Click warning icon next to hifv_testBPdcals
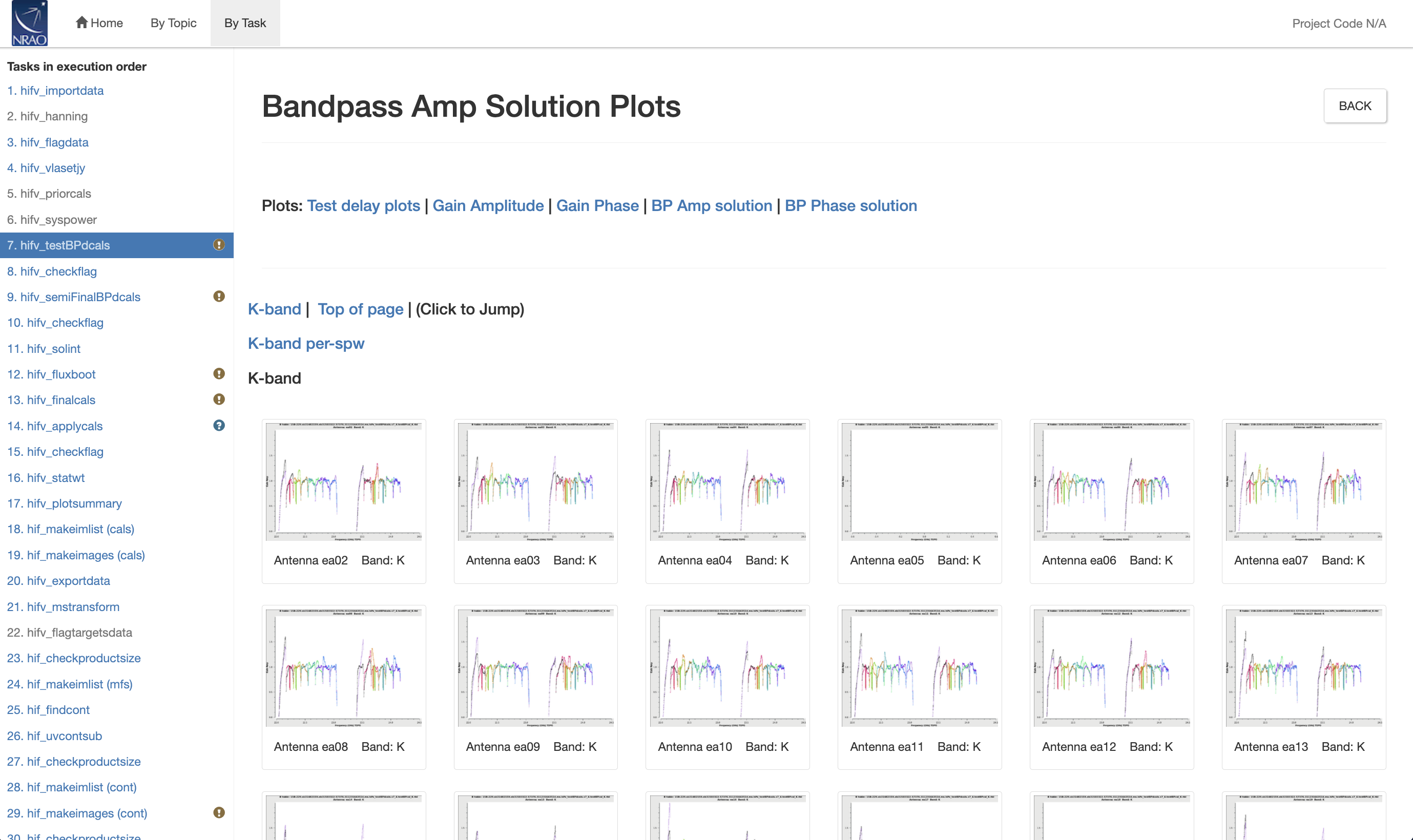Image resolution: width=1413 pixels, height=840 pixels. tap(219, 245)
